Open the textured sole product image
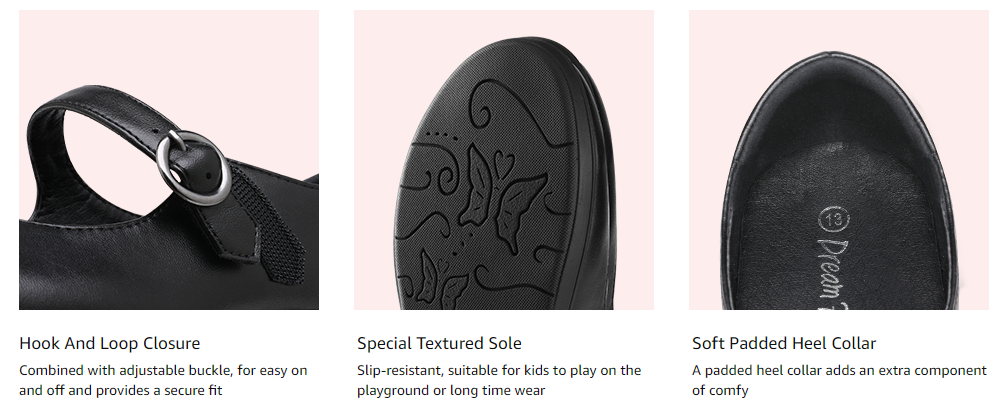 click(503, 160)
